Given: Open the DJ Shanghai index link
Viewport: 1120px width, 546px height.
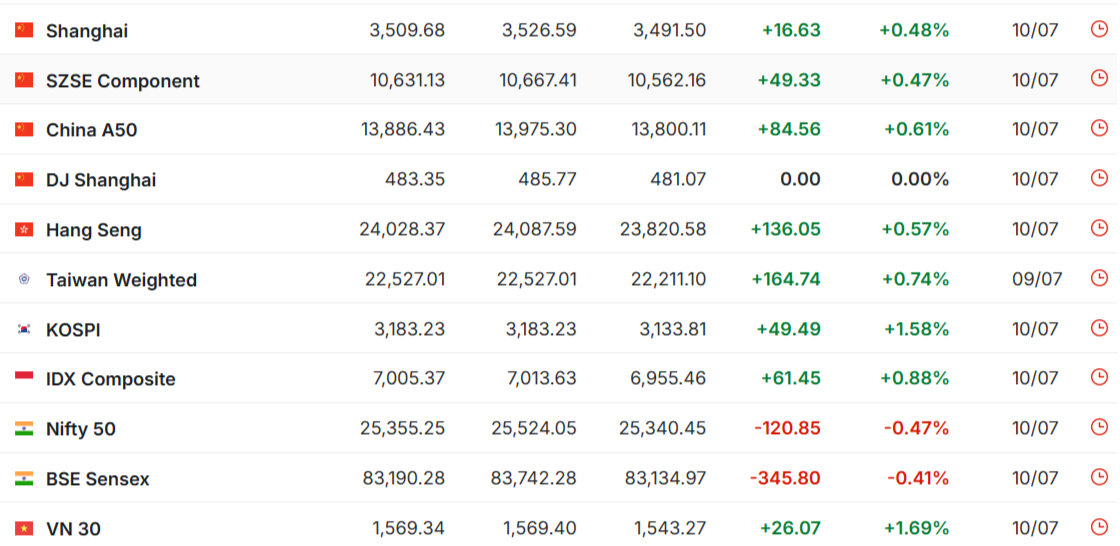Looking at the screenshot, I should click(101, 180).
